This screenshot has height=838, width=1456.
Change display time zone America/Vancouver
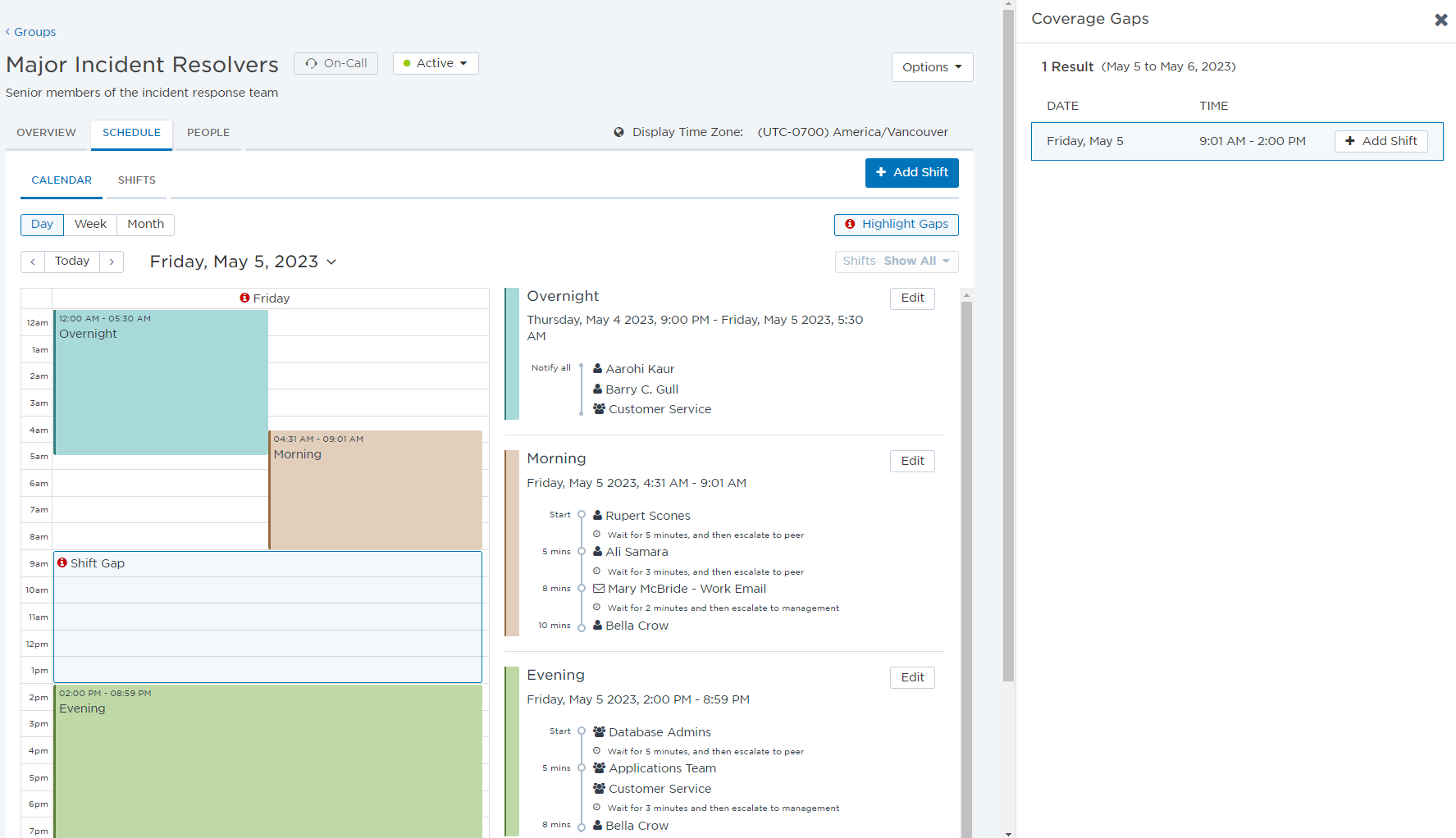pyautogui.click(x=852, y=132)
